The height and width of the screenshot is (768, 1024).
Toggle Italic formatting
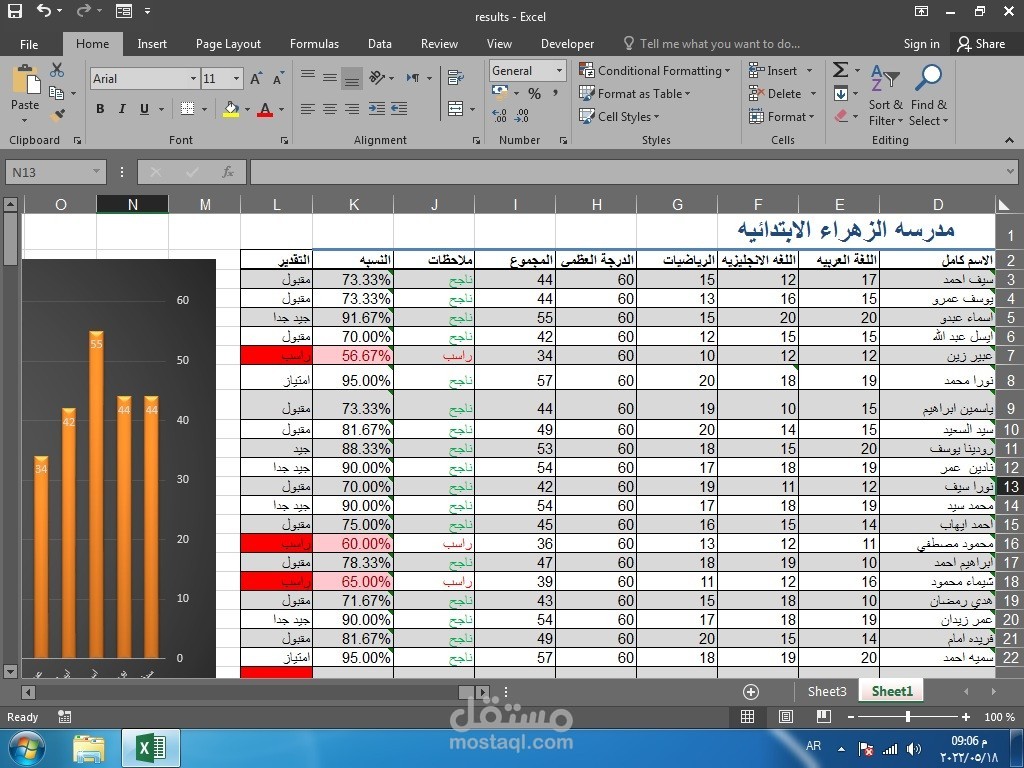(122, 108)
